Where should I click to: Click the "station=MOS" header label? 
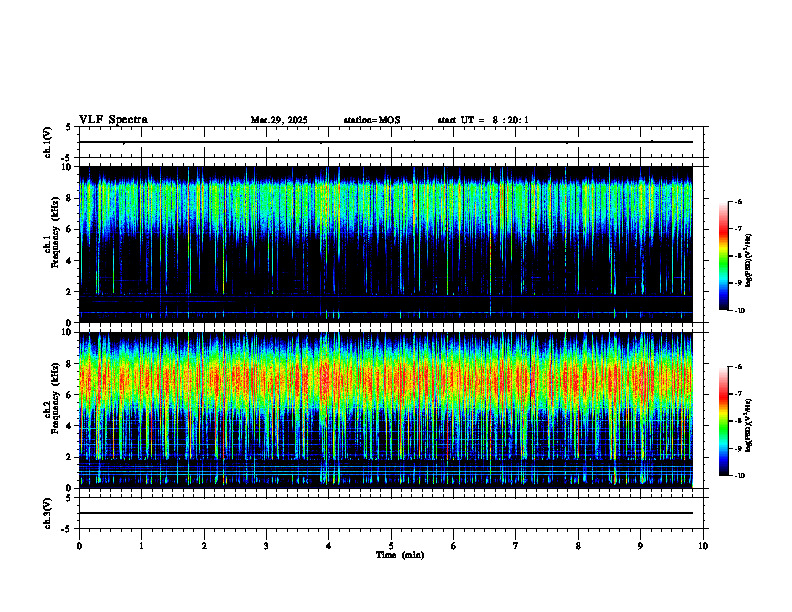pos(372,120)
